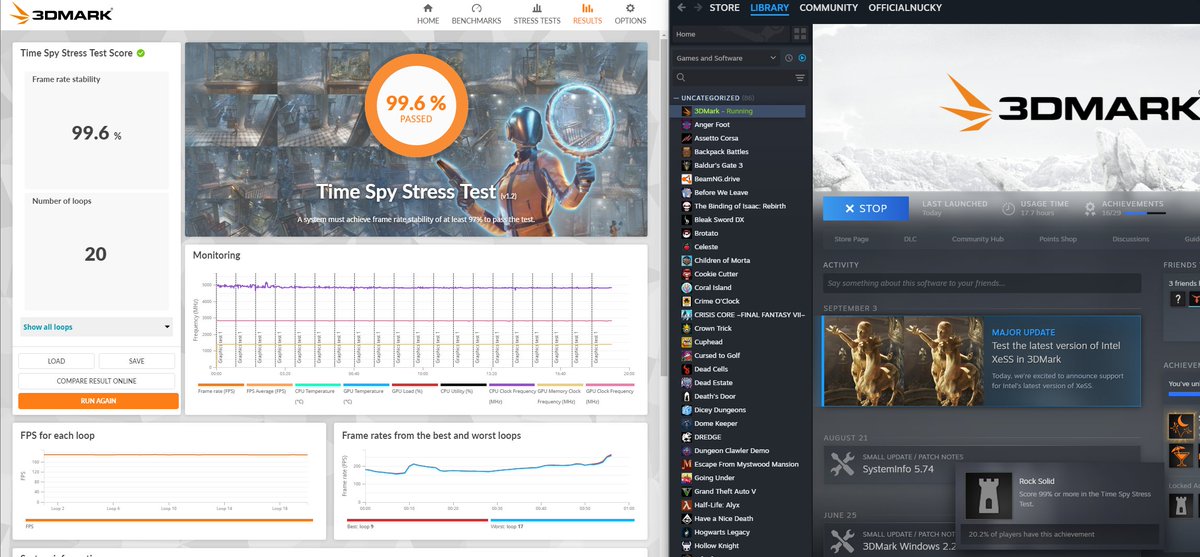The height and width of the screenshot is (557, 1200).
Task: Click the library search magnifier icon
Action: (x=681, y=77)
